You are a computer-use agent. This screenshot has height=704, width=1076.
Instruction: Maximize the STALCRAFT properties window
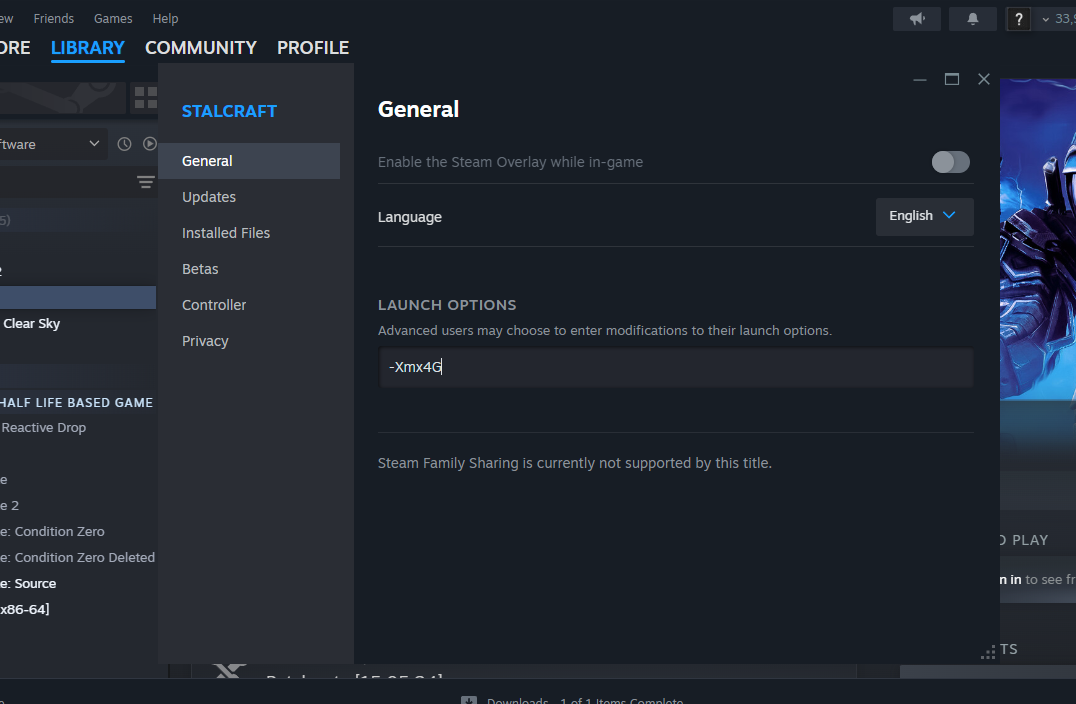click(x=952, y=80)
